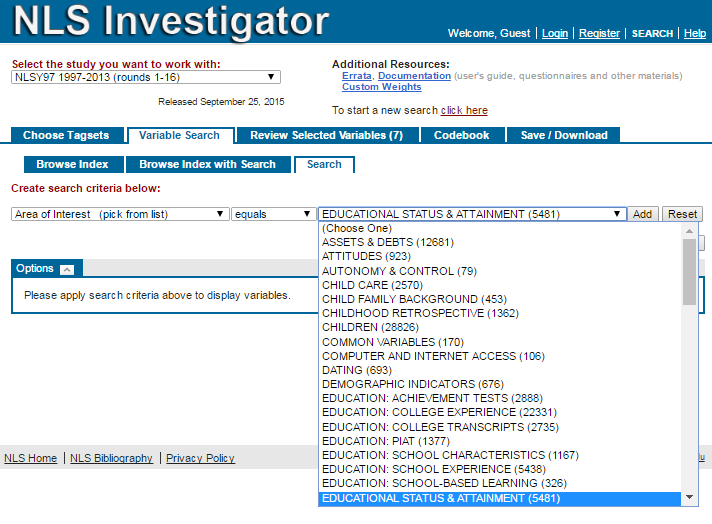Viewport: 712px width, 524px height.
Task: Open the NLS Home footer link
Action: 30,458
